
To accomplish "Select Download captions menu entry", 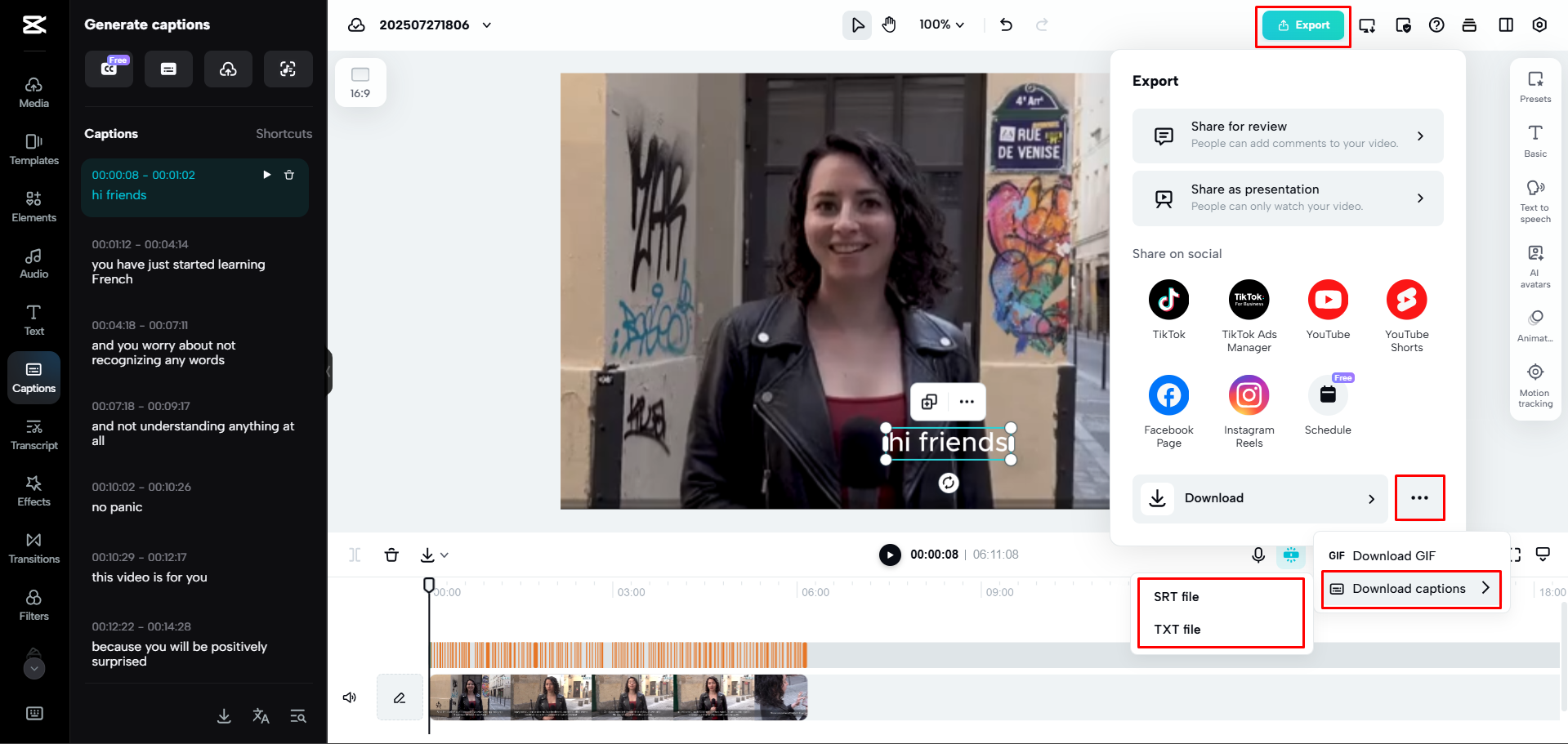I will pyautogui.click(x=1412, y=589).
